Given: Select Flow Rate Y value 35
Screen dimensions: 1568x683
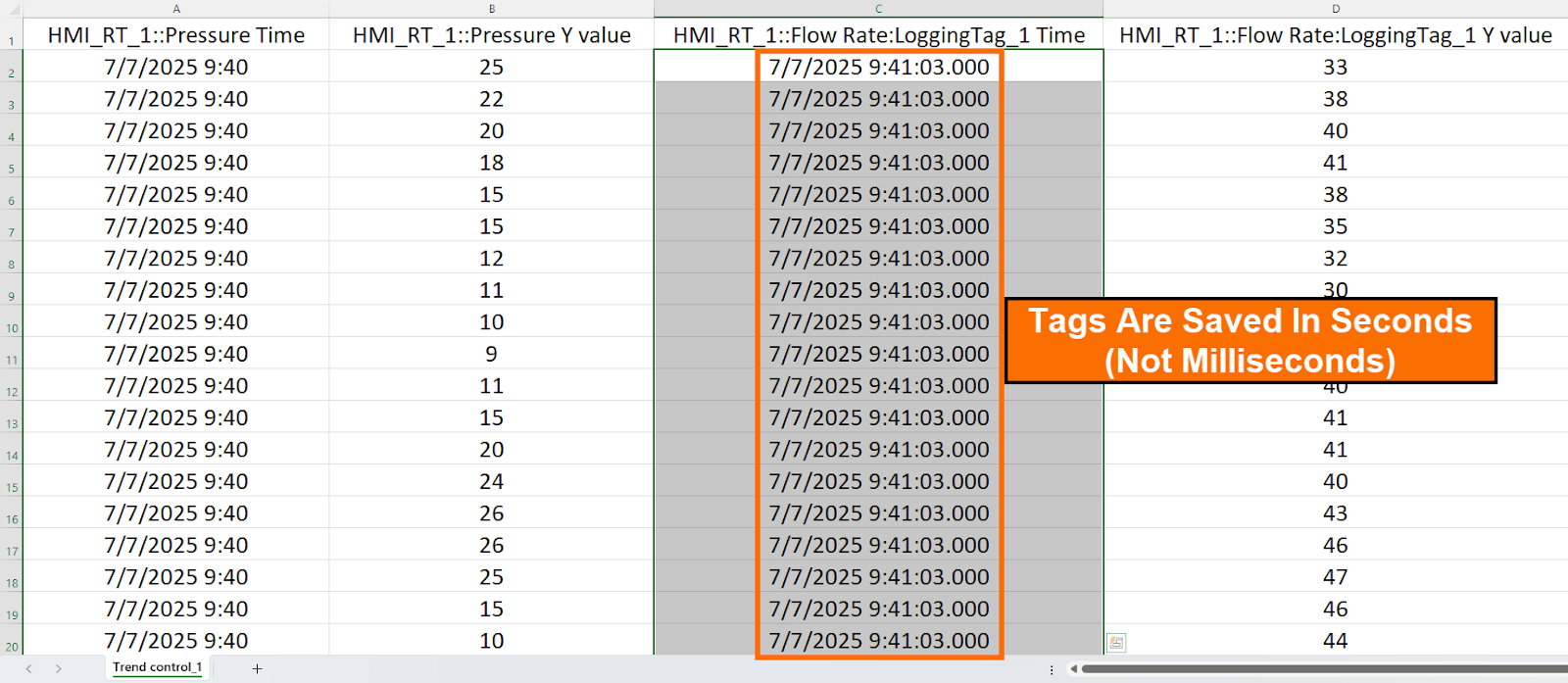Looking at the screenshot, I should point(1336,226).
